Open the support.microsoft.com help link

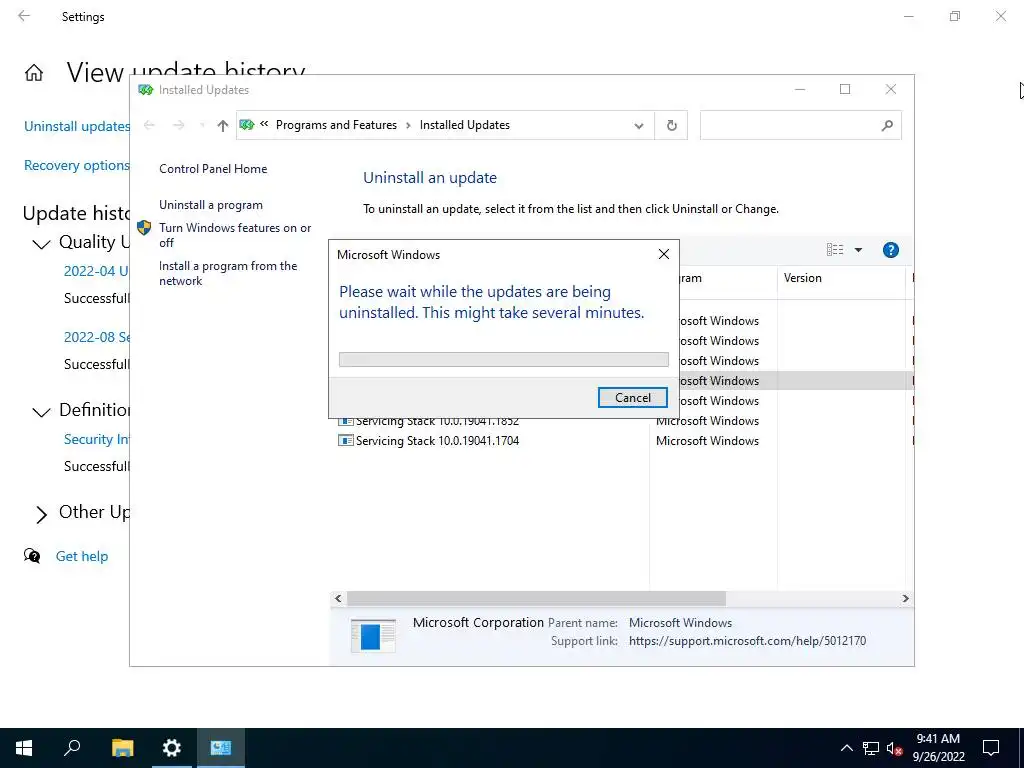pyautogui.click(x=747, y=641)
